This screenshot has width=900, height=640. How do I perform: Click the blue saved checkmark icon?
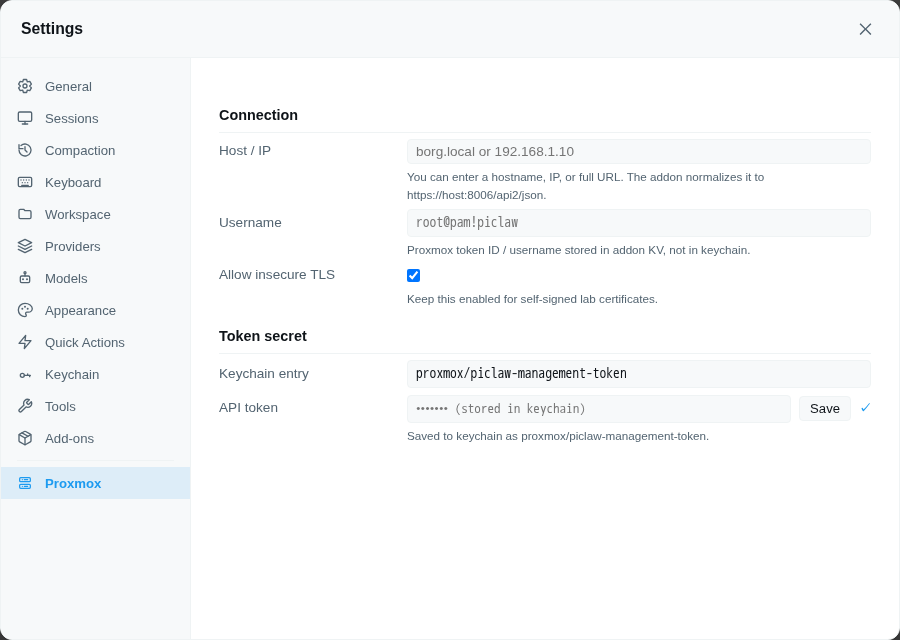click(x=866, y=408)
